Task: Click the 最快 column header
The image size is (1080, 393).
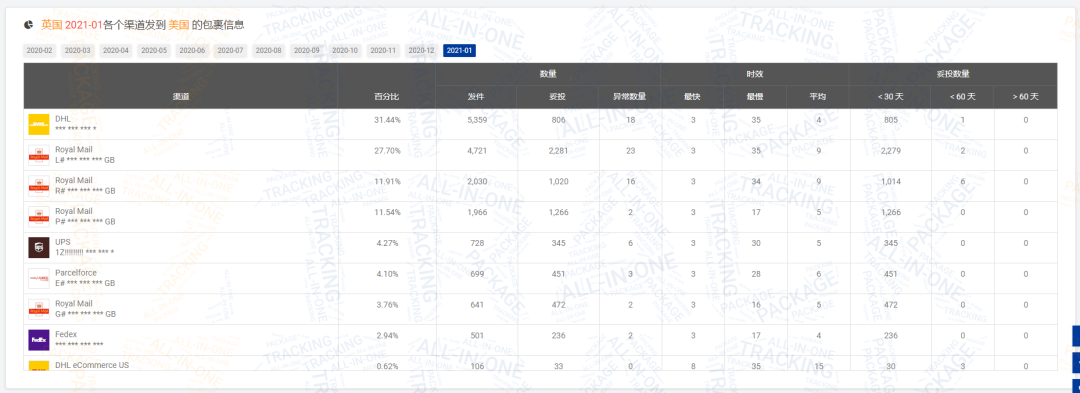Action: (x=692, y=97)
